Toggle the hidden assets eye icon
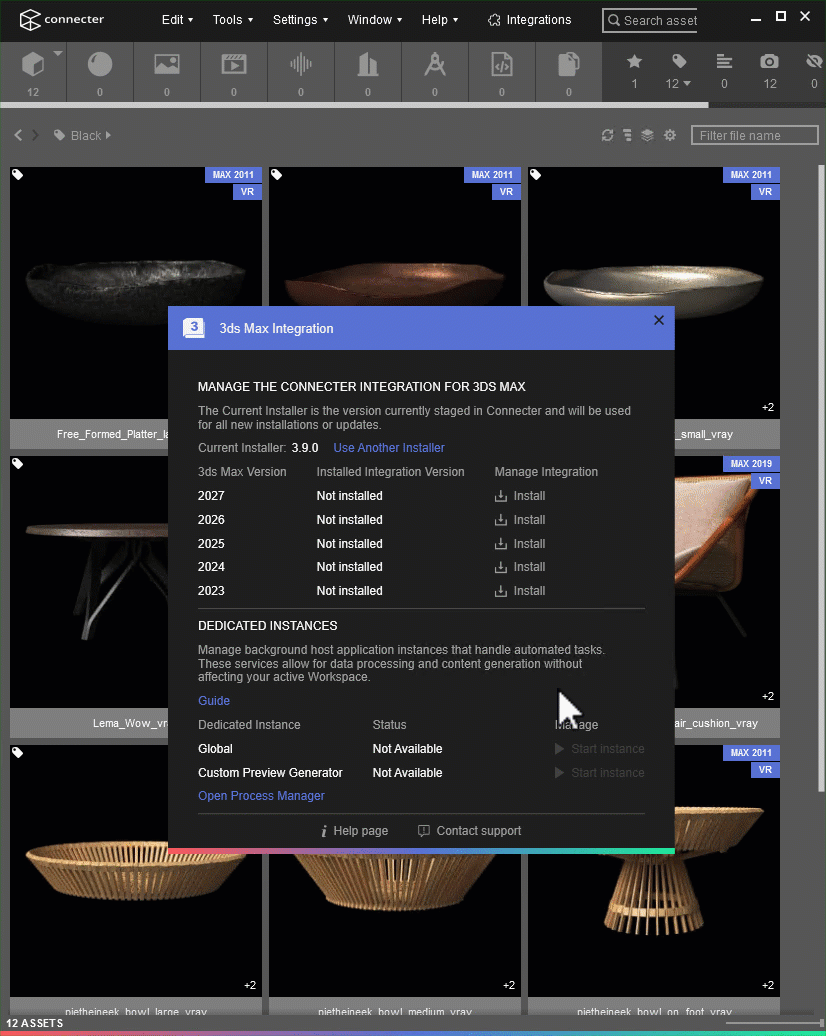Viewport: 826px width, 1036px height. pyautogui.click(x=814, y=61)
